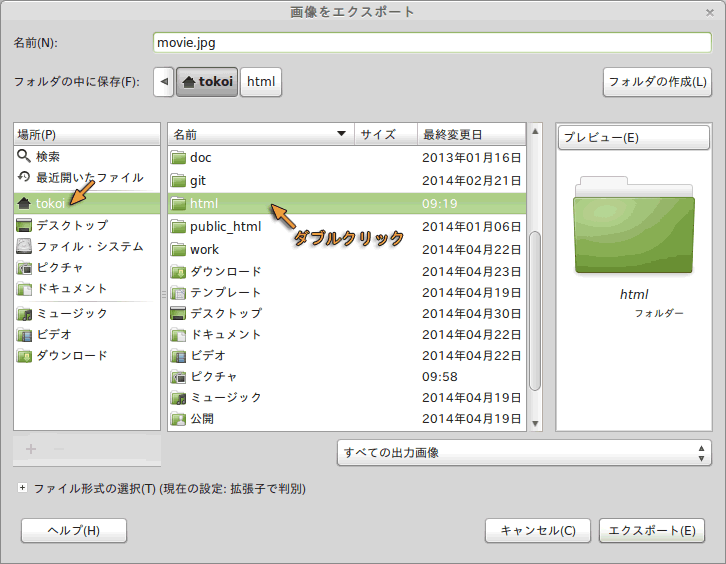Sort files by the Name column header
726x564 pixels.
tap(260, 134)
